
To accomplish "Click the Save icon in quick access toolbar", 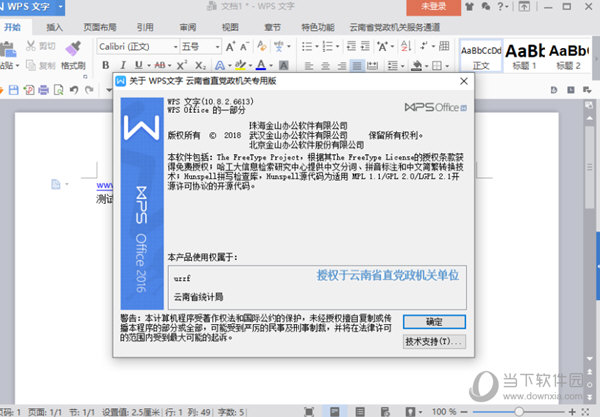I will click(x=13, y=90).
